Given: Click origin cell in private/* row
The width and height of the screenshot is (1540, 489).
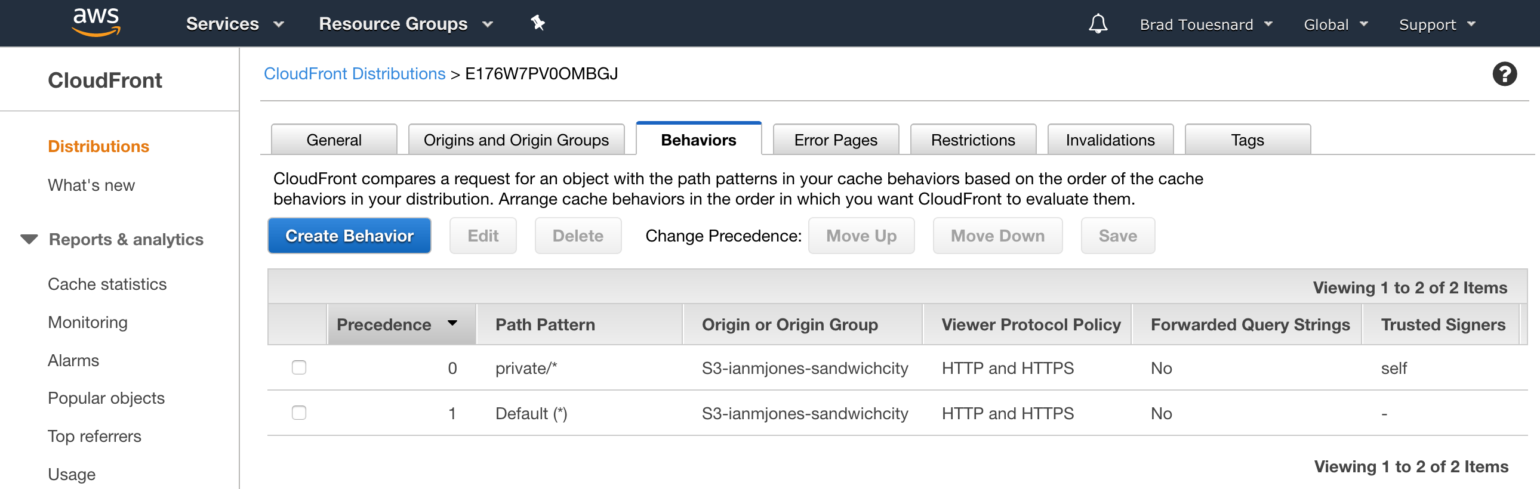Looking at the screenshot, I should pos(805,368).
